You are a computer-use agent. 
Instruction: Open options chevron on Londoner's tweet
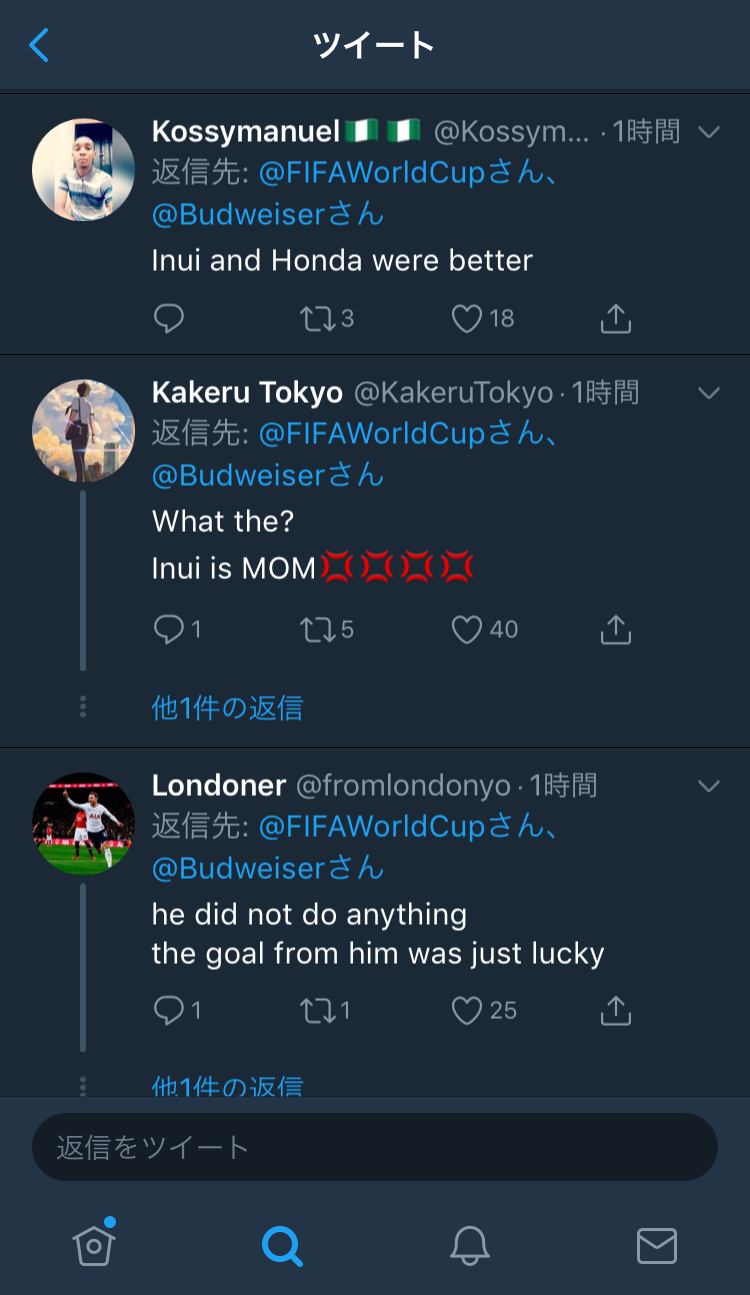pos(709,786)
